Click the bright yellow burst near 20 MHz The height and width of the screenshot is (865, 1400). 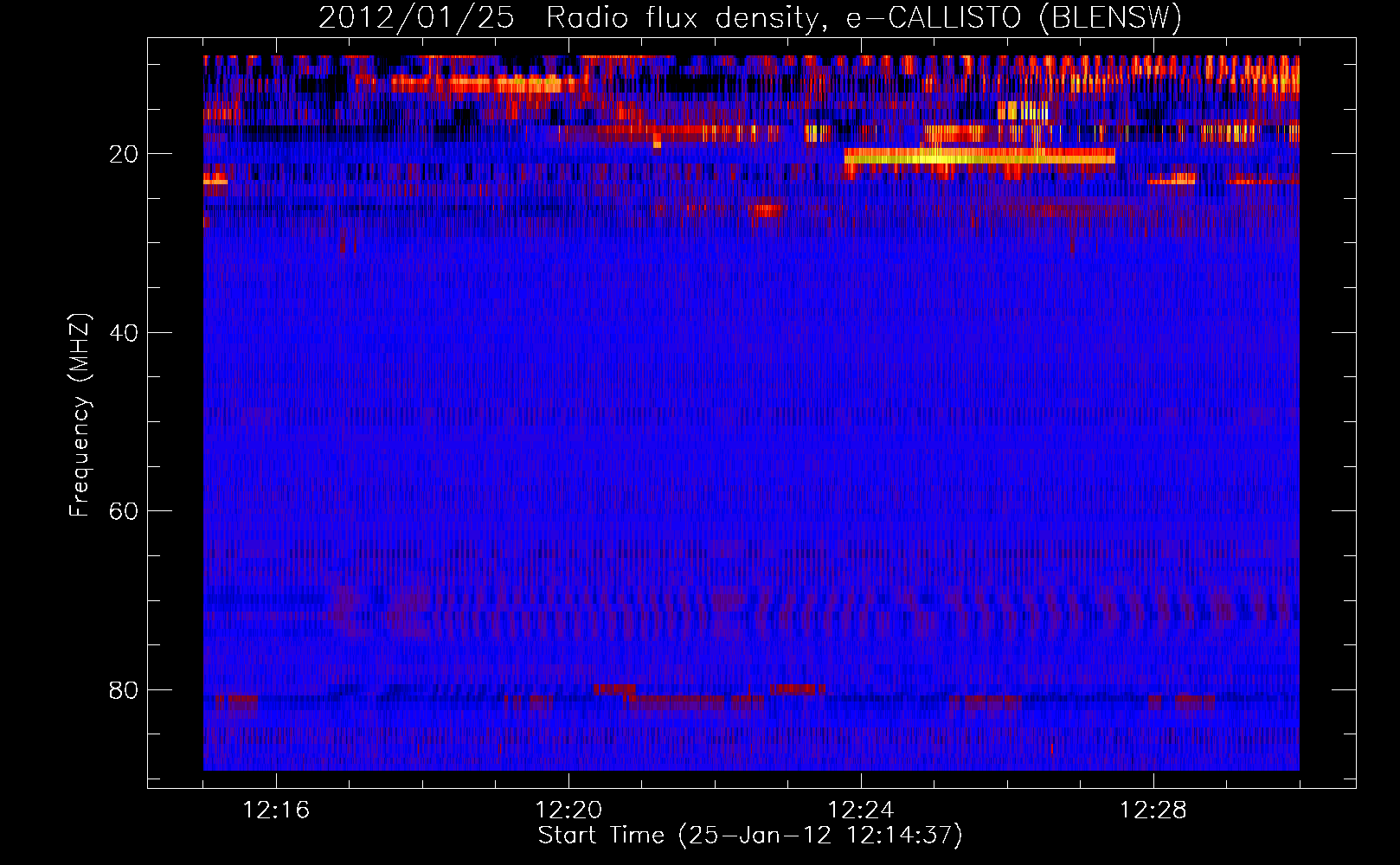[979, 157]
